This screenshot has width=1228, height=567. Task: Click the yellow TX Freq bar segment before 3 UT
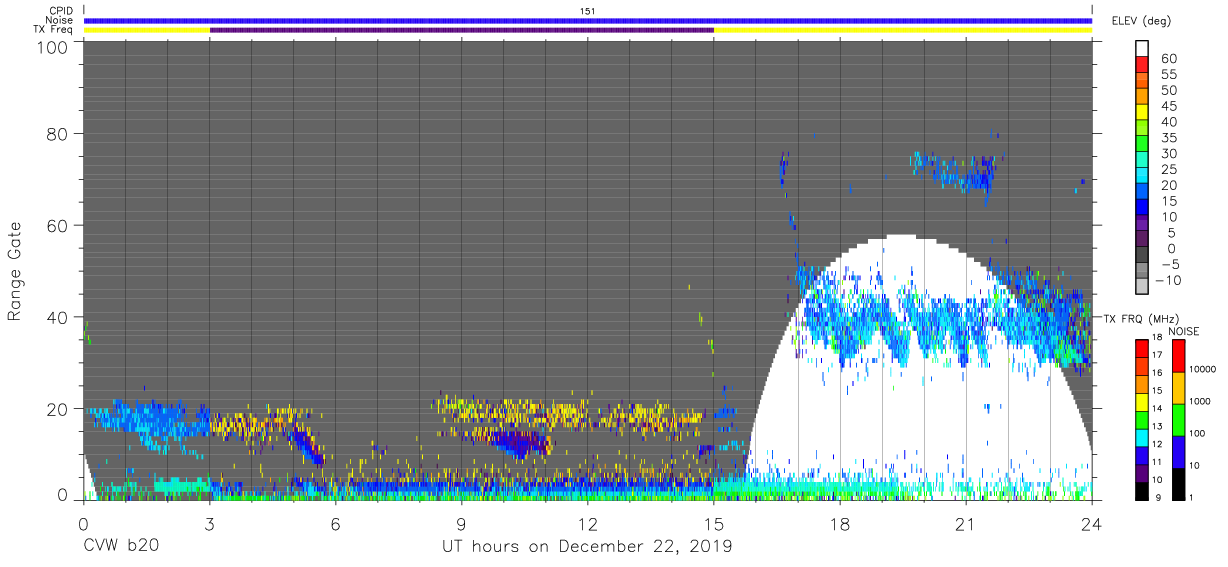147,30
